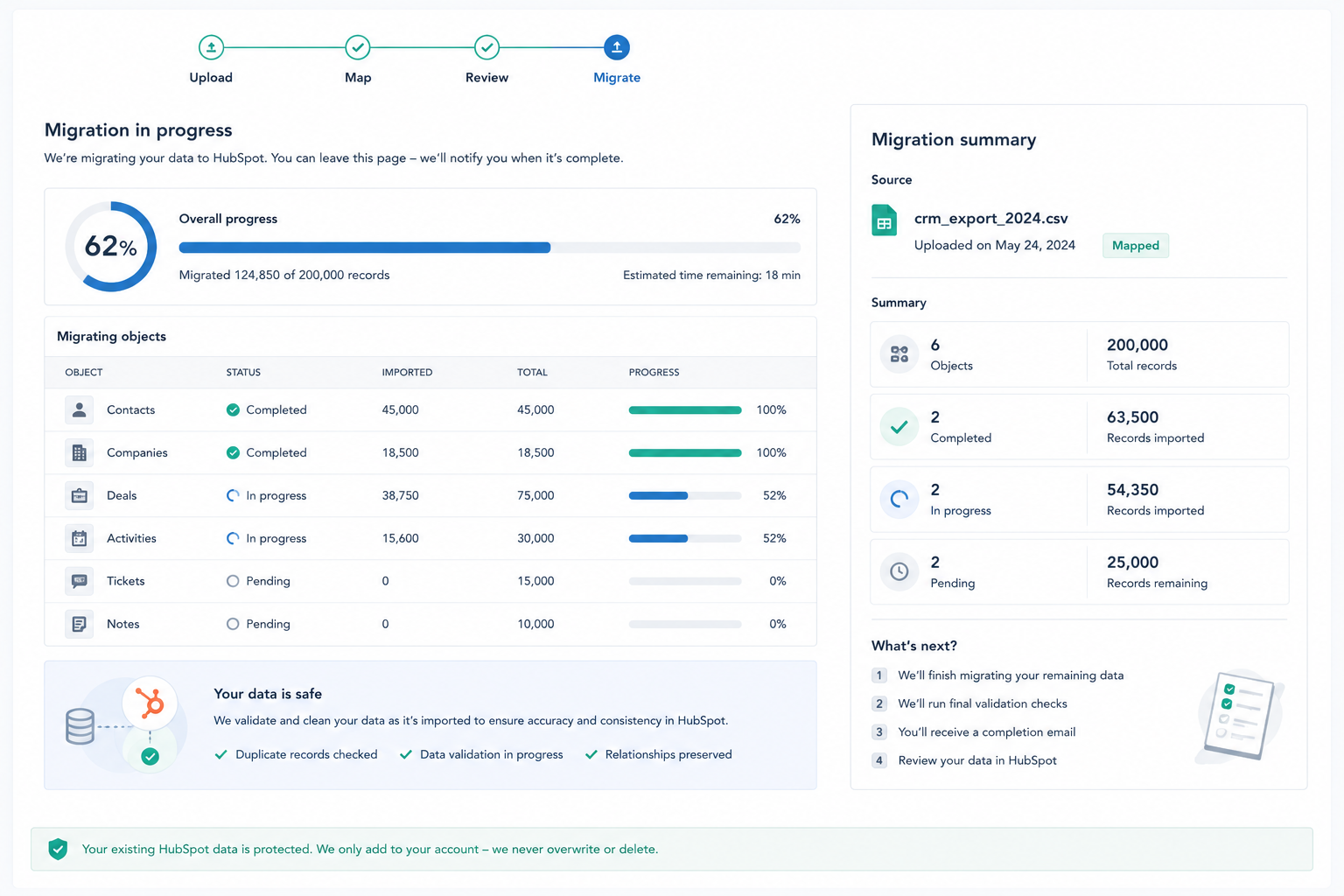Click the Activities object name
This screenshot has height=896, width=1344.
131,538
